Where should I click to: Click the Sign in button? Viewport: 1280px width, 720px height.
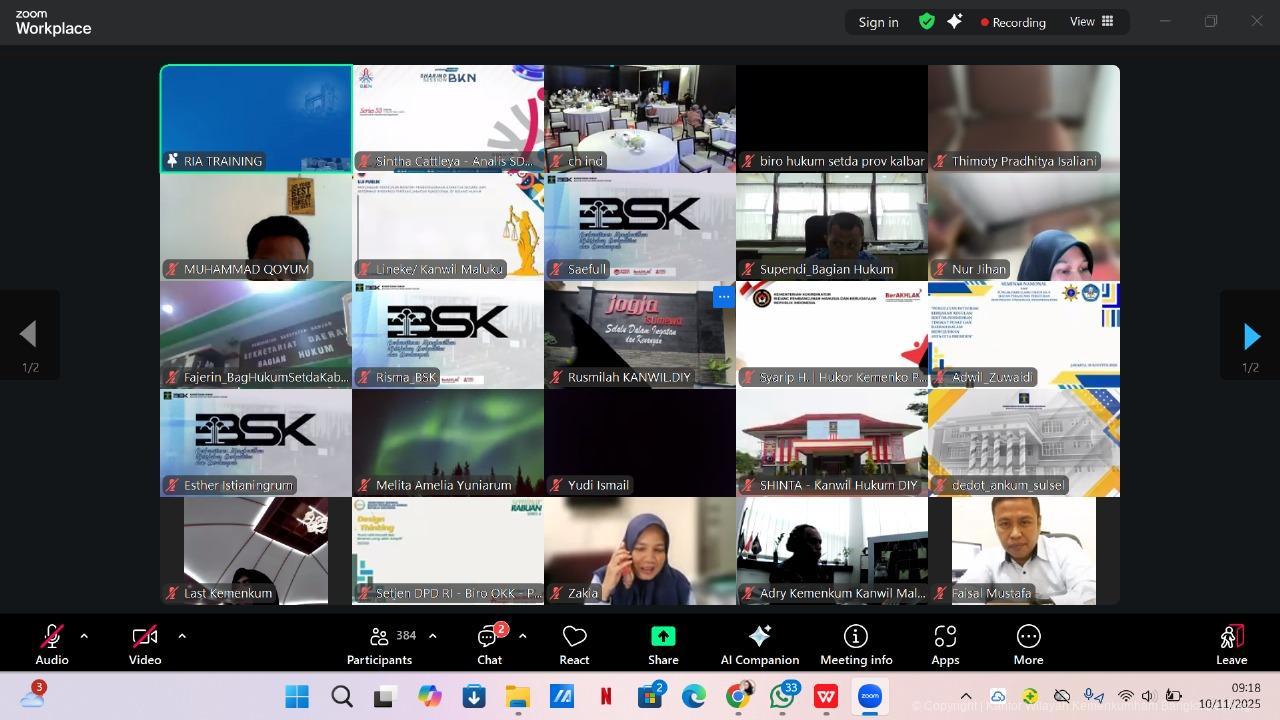point(878,22)
